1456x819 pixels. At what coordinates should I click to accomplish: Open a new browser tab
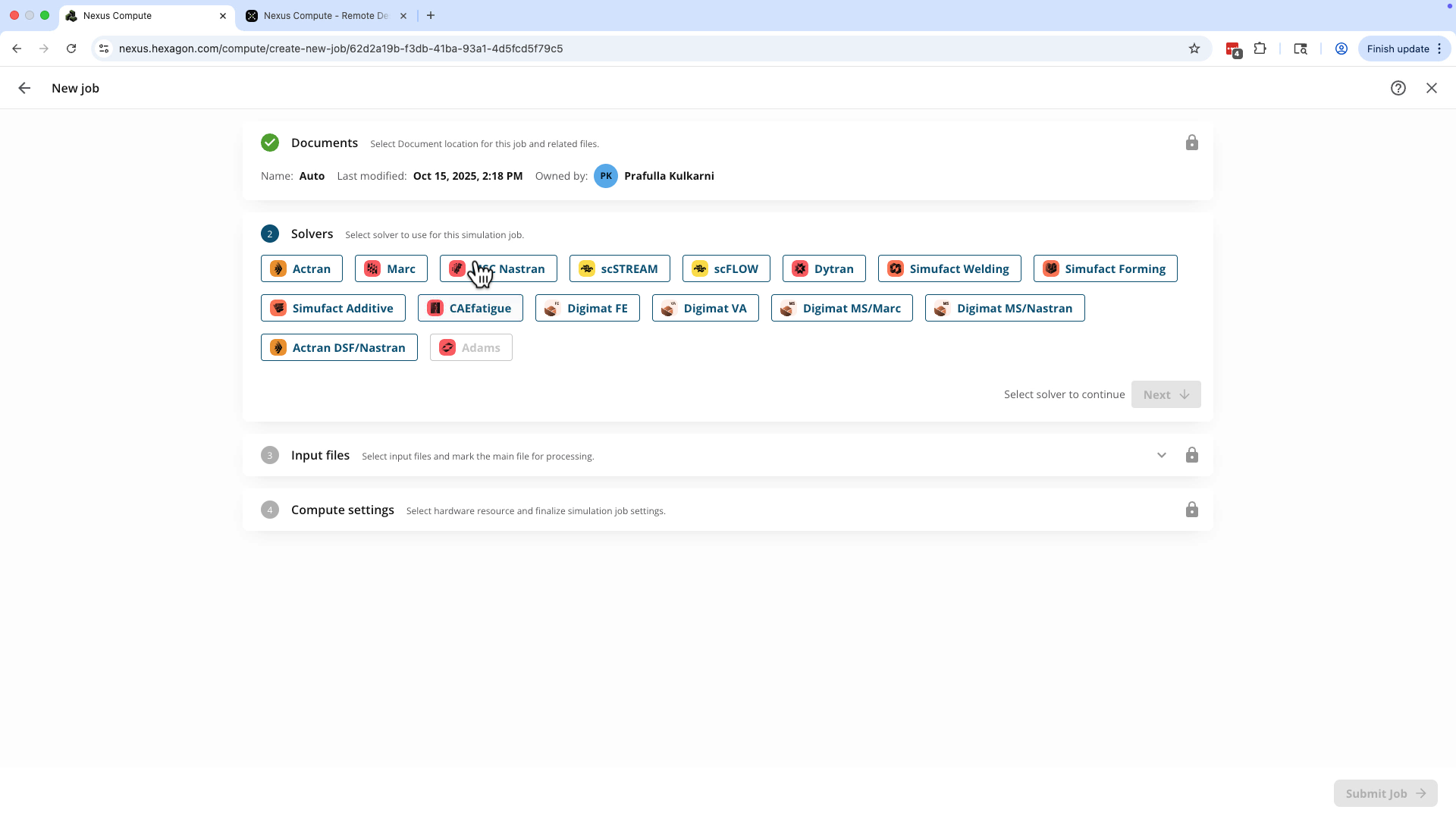431,15
